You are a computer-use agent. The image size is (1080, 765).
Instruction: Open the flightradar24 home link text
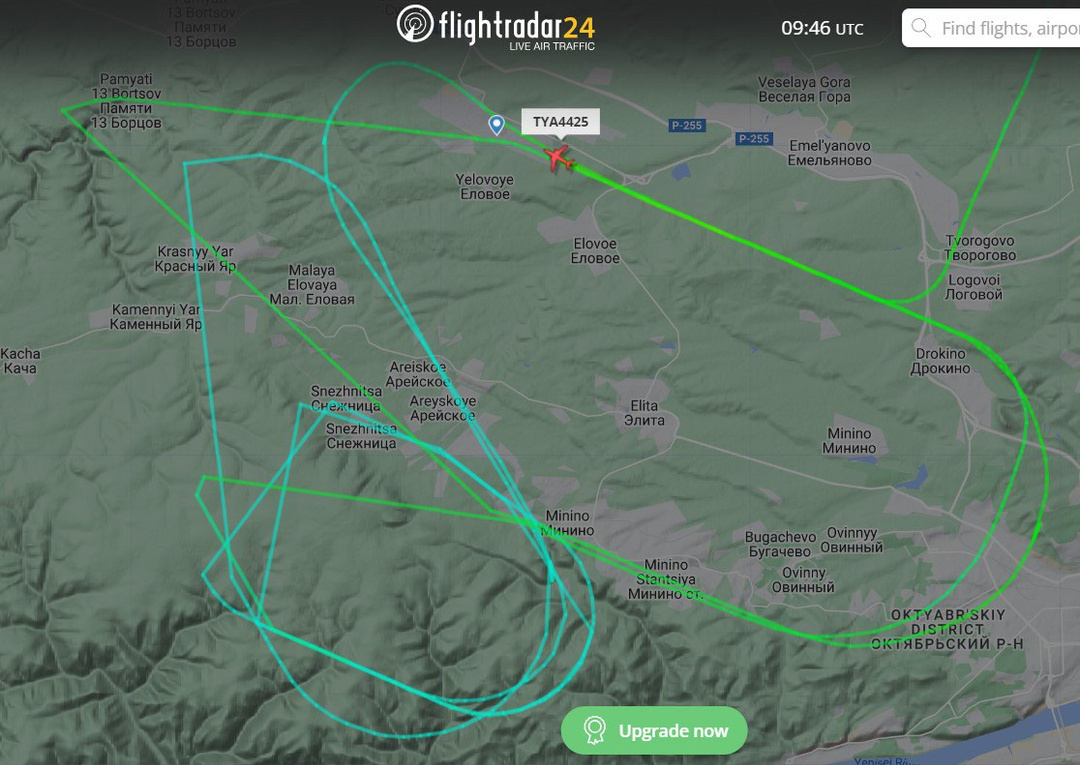(517, 28)
